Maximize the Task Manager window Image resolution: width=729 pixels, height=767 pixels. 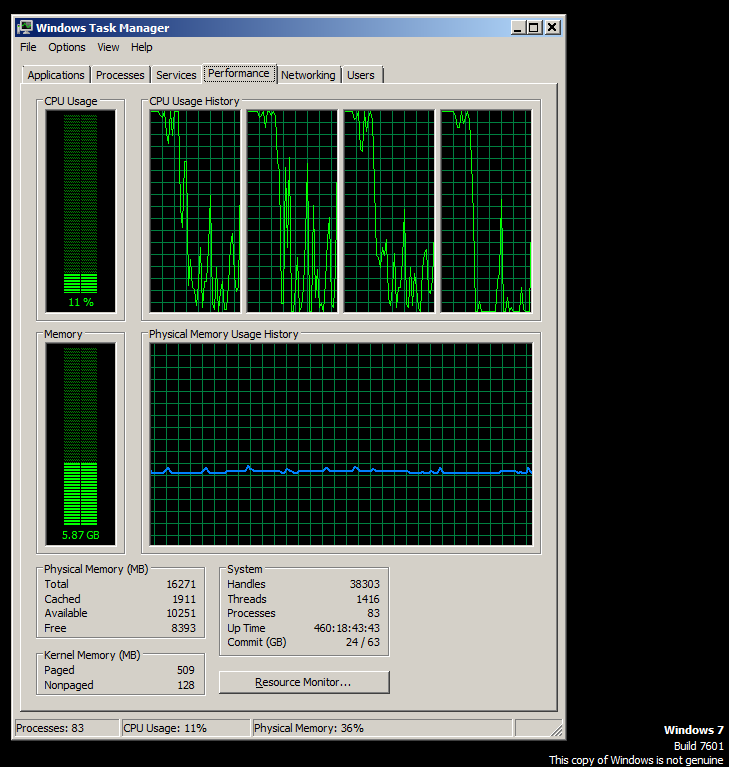(x=534, y=27)
